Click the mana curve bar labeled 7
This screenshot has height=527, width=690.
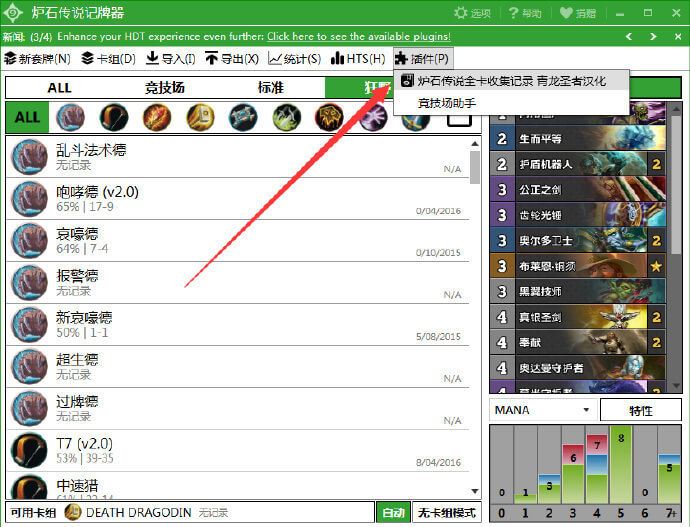tap(597, 469)
